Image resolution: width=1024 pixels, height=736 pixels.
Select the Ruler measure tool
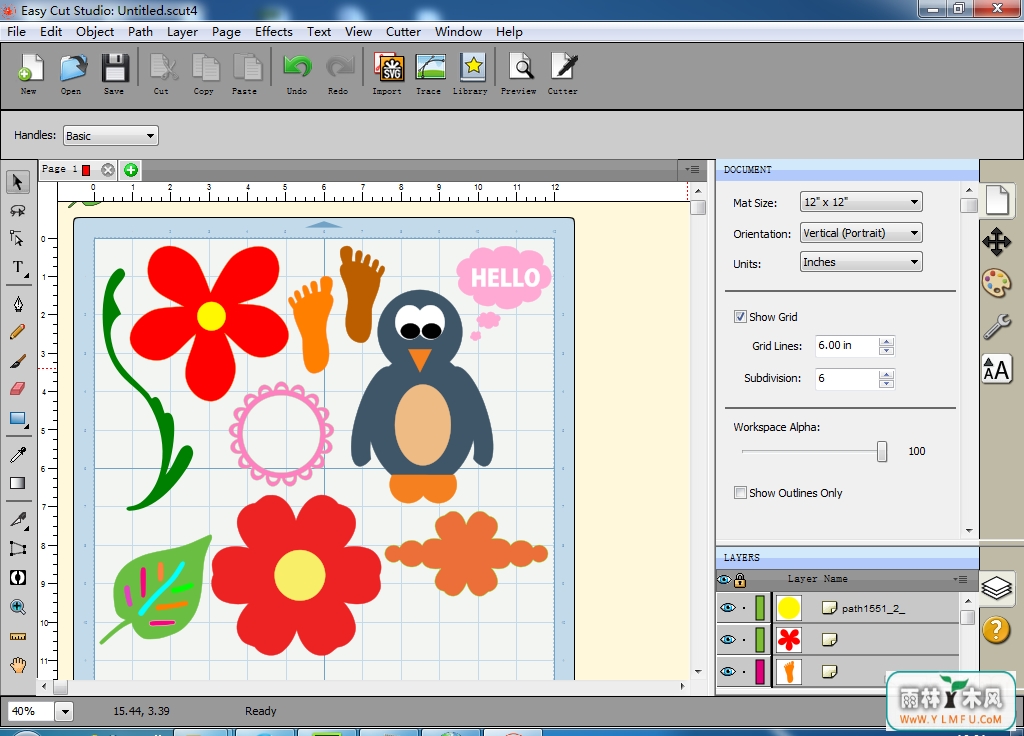(x=18, y=636)
